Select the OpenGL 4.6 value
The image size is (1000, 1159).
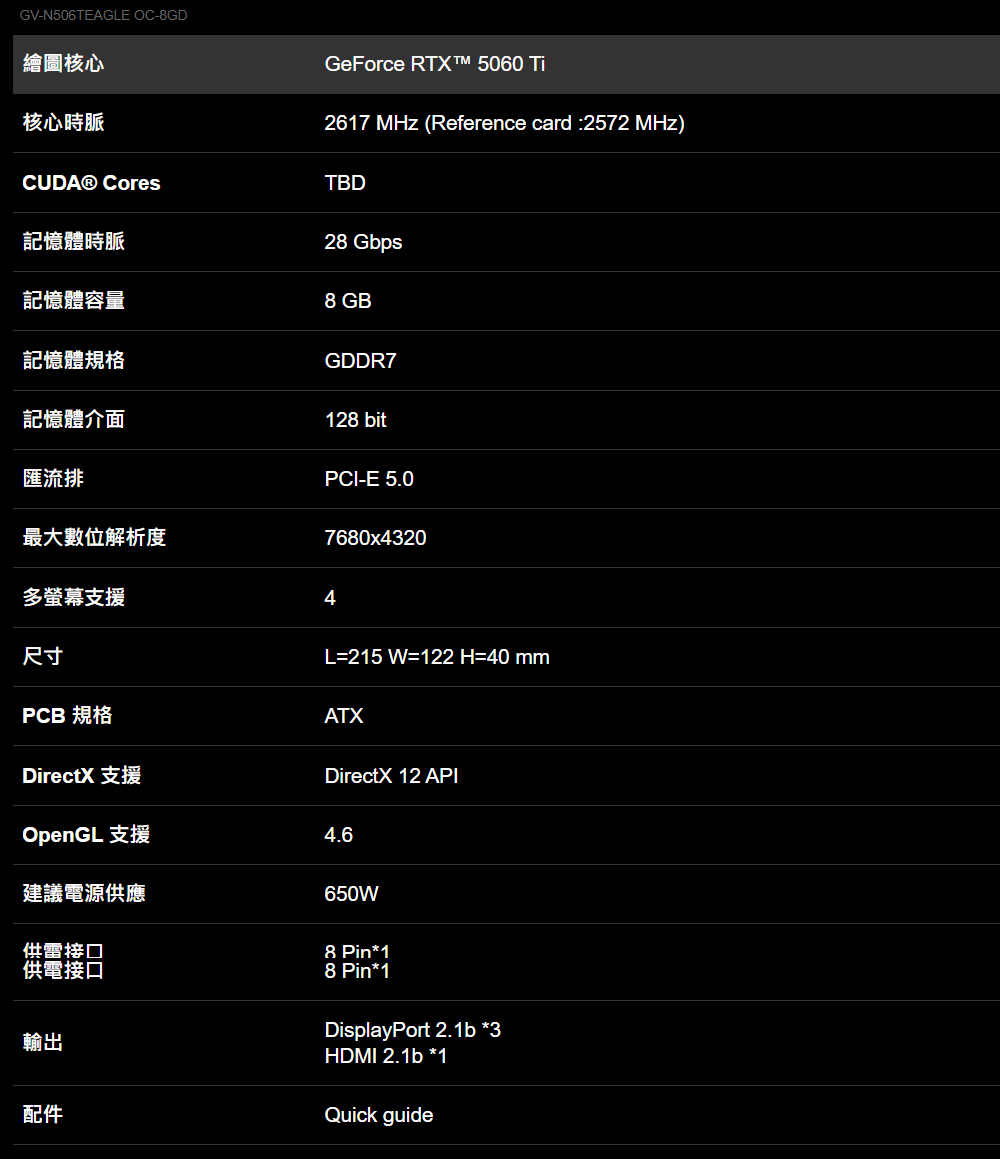(339, 835)
